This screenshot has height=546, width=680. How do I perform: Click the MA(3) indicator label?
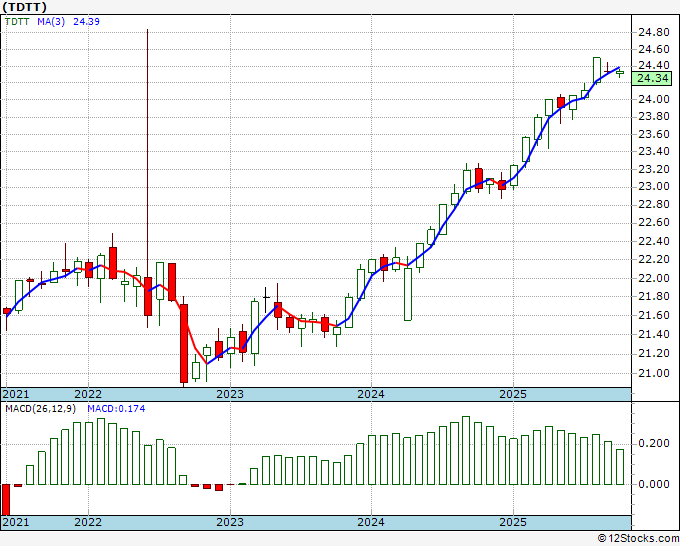[x=51, y=22]
